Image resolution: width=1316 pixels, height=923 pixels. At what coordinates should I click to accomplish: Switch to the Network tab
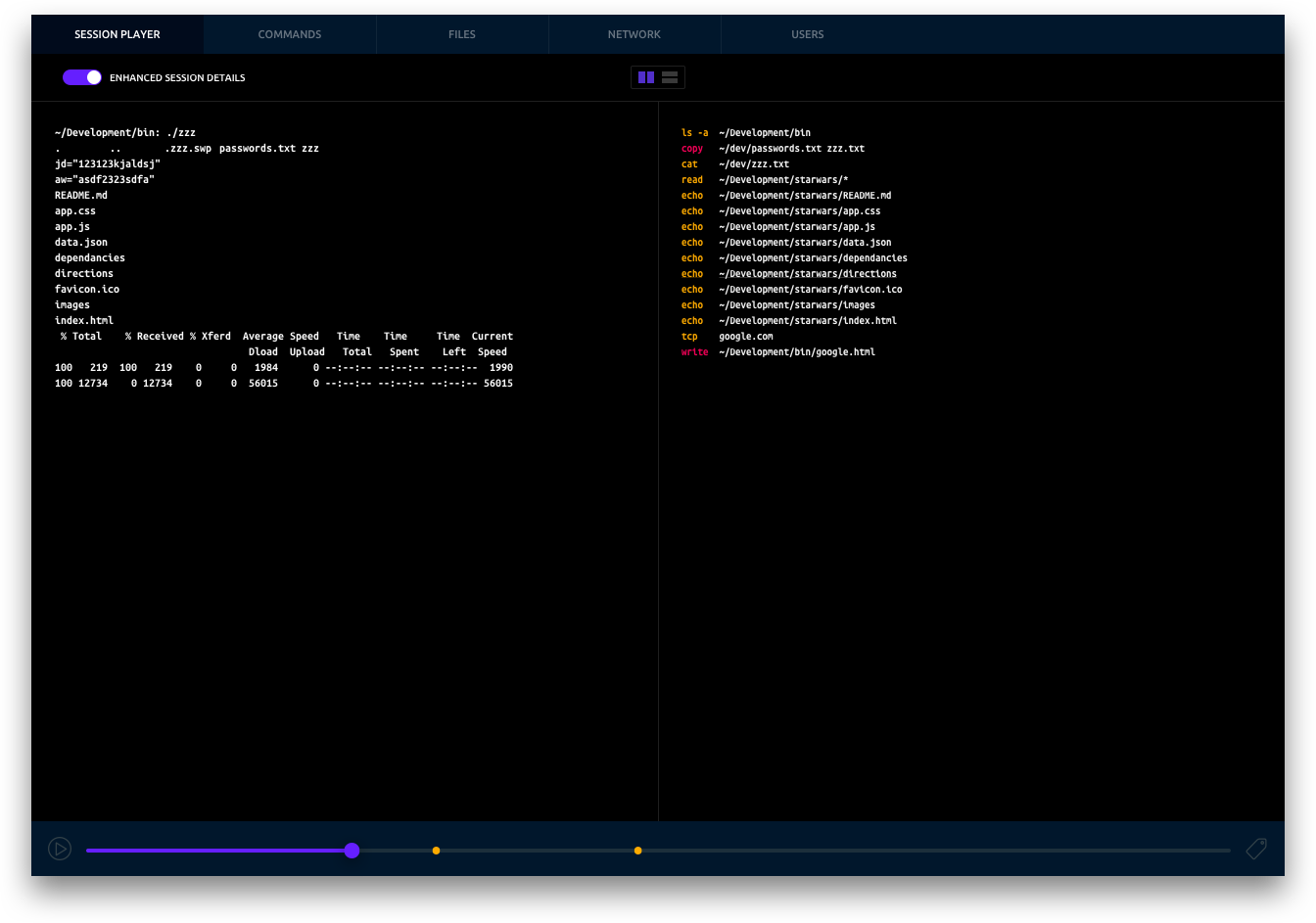[x=634, y=34]
